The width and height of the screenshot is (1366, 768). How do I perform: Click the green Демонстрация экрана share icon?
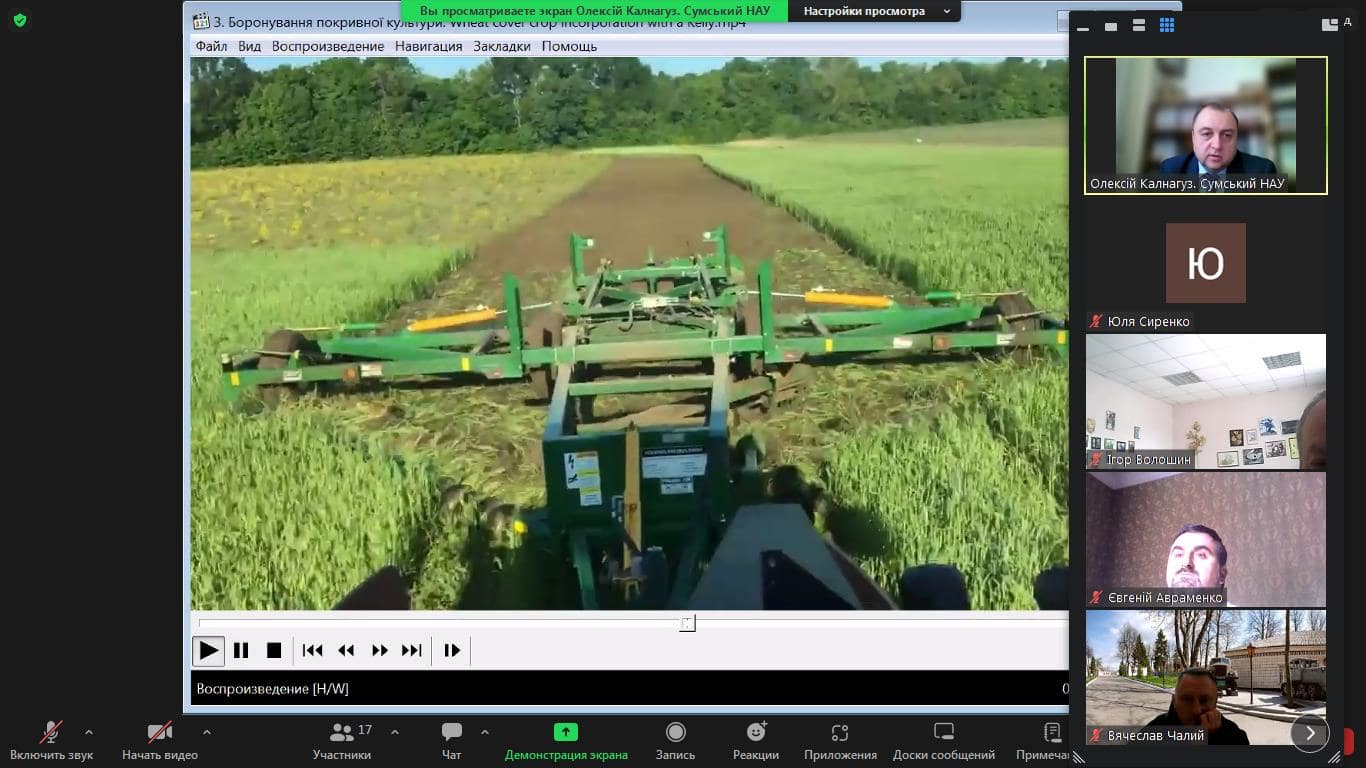[566, 732]
